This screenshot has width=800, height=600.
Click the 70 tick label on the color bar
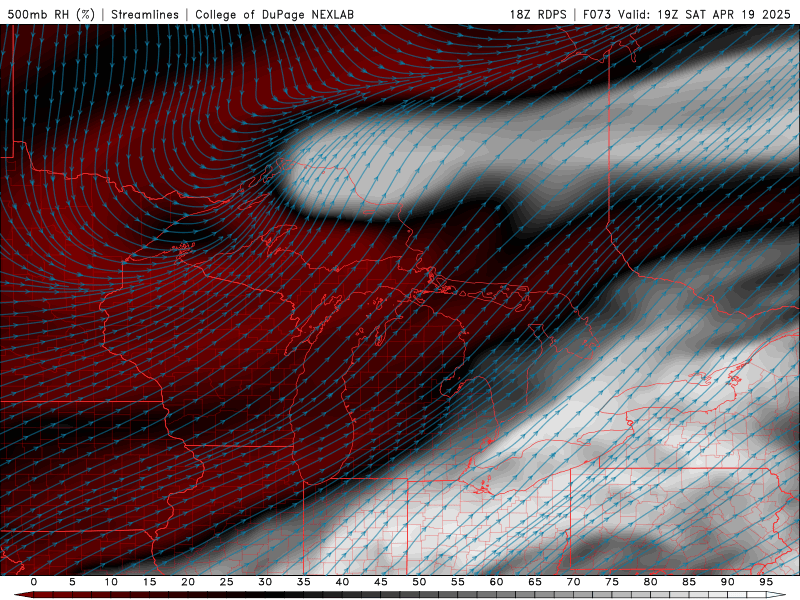pyautogui.click(x=573, y=582)
